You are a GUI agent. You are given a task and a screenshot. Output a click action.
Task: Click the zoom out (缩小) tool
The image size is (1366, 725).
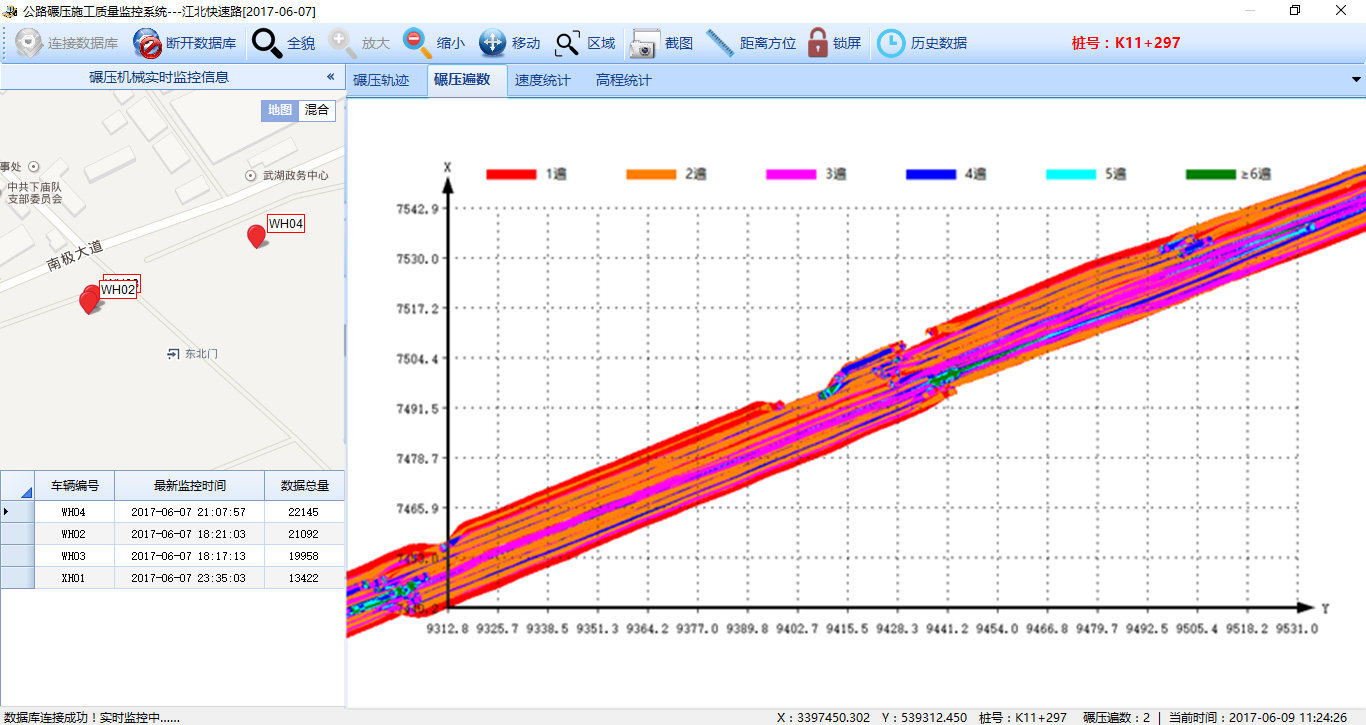point(417,43)
